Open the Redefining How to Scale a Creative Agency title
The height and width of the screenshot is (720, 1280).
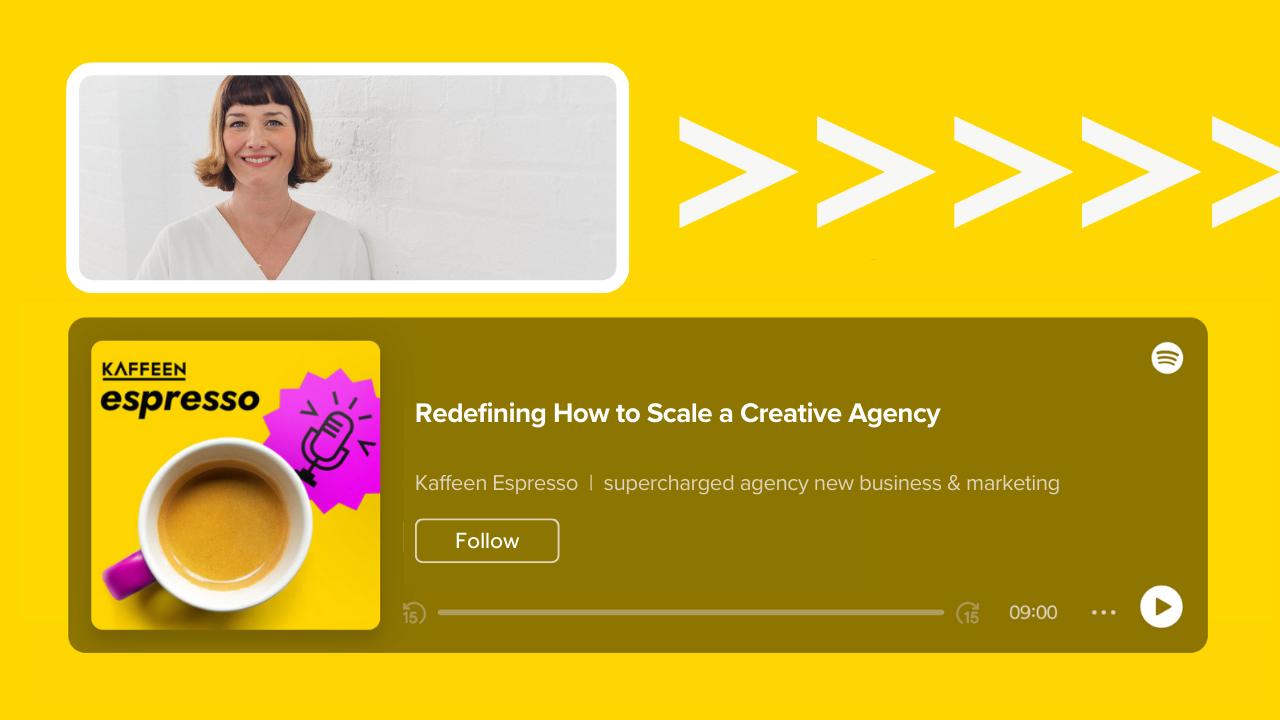click(x=678, y=413)
